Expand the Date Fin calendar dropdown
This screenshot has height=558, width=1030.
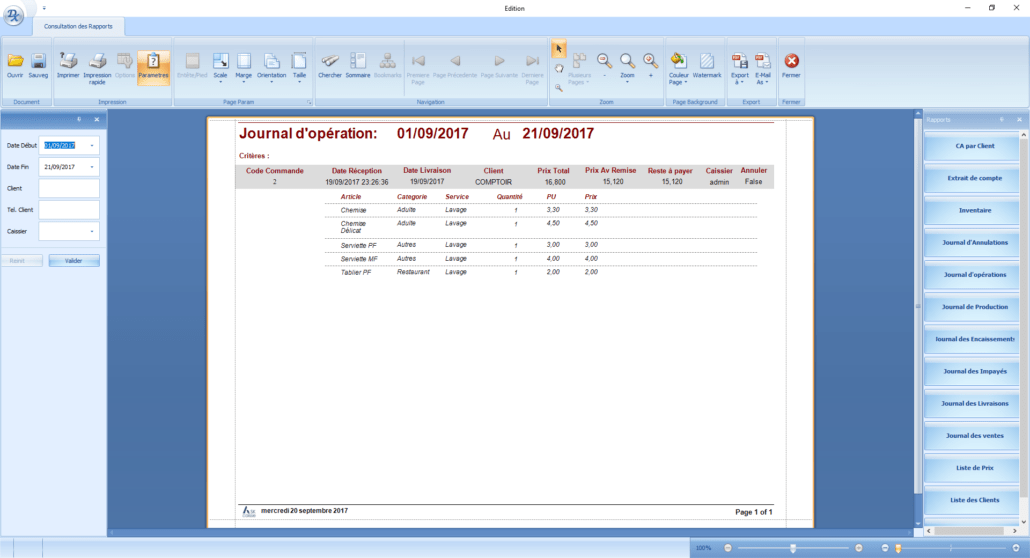point(92,167)
